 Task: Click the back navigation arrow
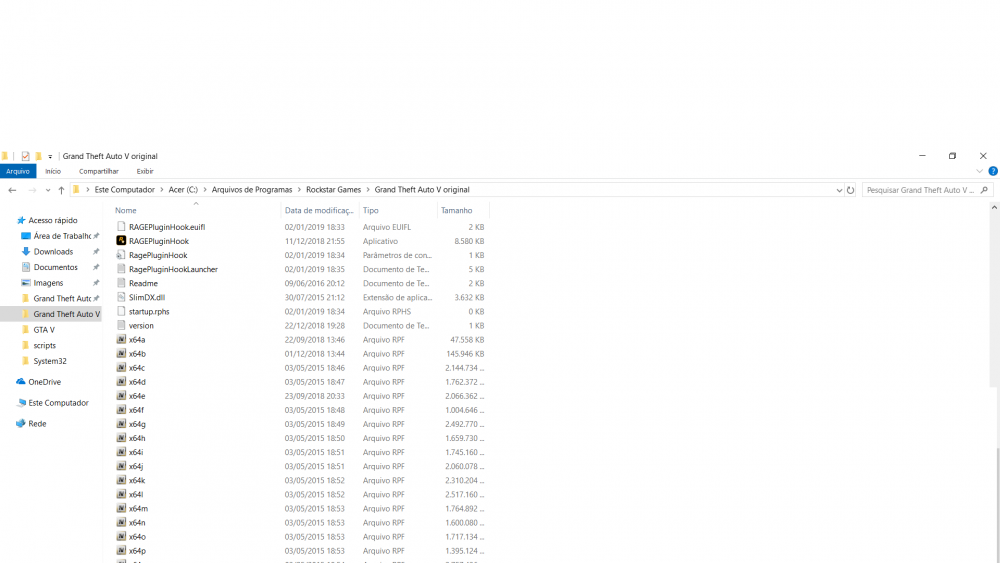[x=12, y=190]
